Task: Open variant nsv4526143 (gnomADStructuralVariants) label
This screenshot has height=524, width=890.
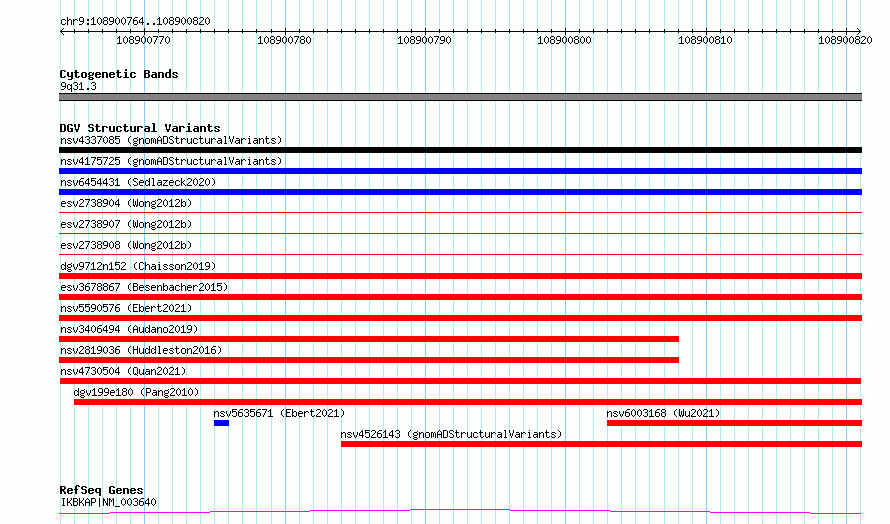Action: click(x=451, y=434)
